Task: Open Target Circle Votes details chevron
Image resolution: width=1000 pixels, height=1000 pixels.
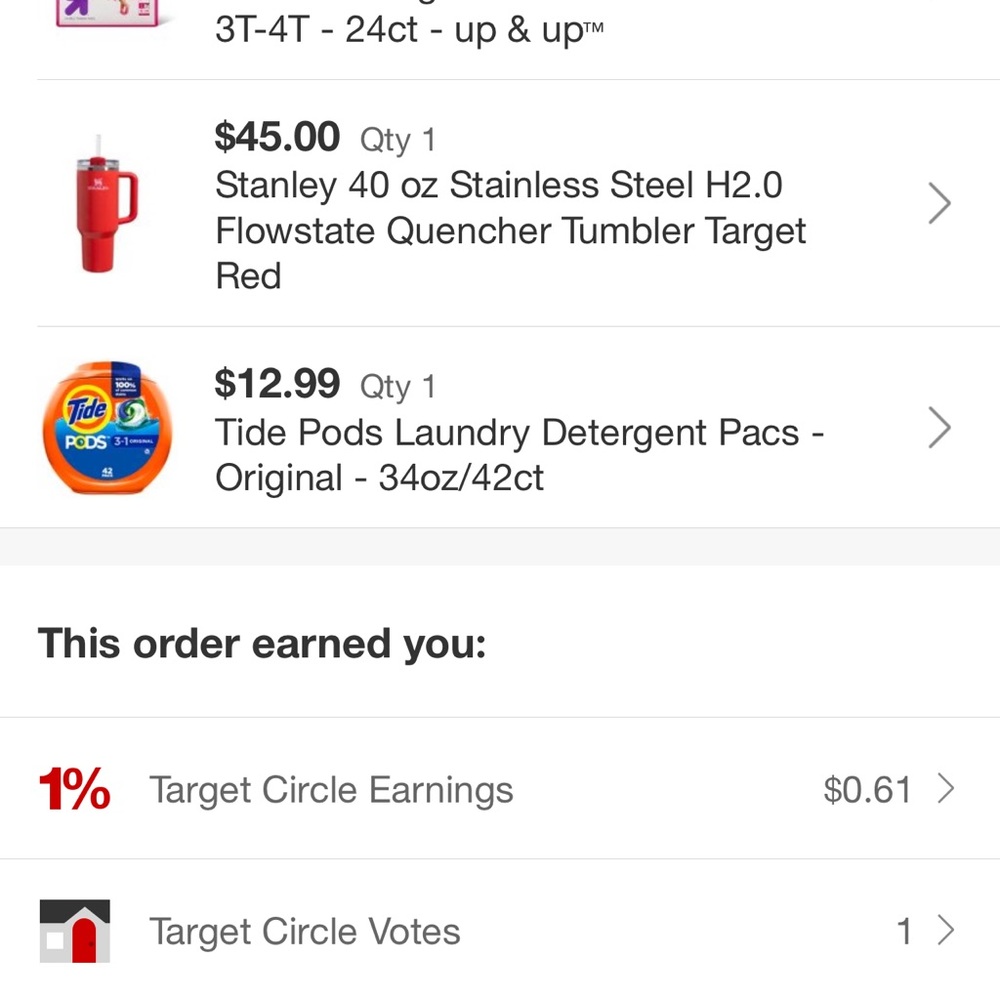Action: [945, 932]
